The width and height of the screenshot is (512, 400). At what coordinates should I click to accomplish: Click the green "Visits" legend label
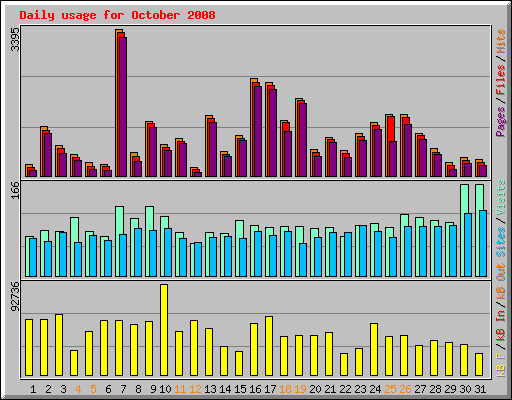point(501,198)
